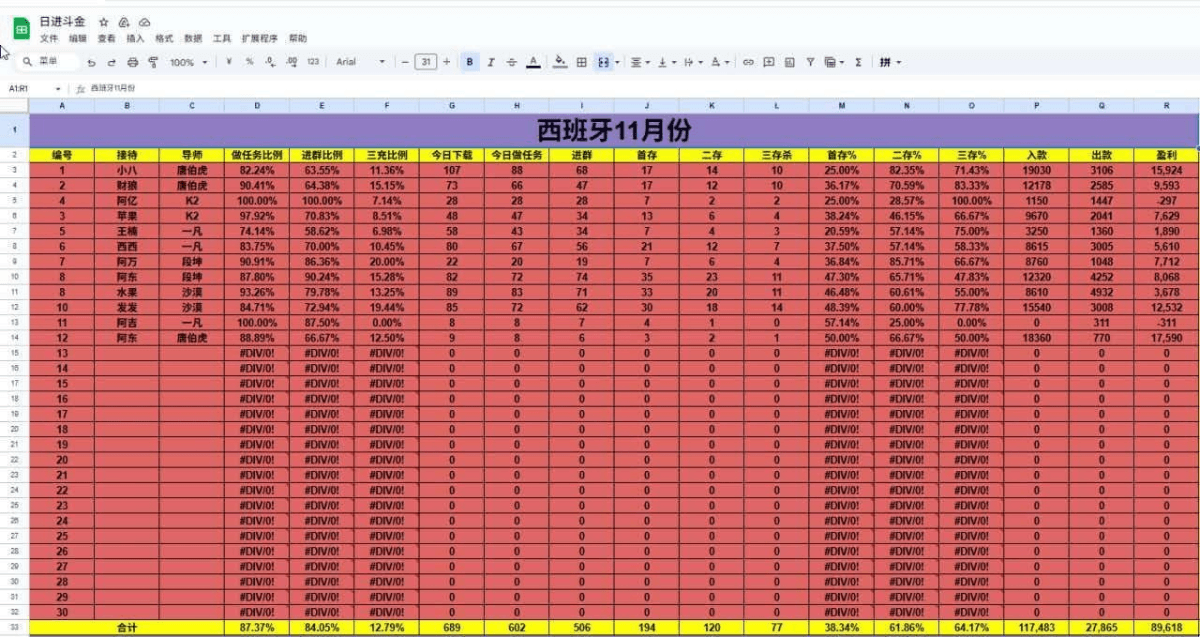Image resolution: width=1200 pixels, height=637 pixels.
Task: Click the create filter icon
Action: coord(810,62)
